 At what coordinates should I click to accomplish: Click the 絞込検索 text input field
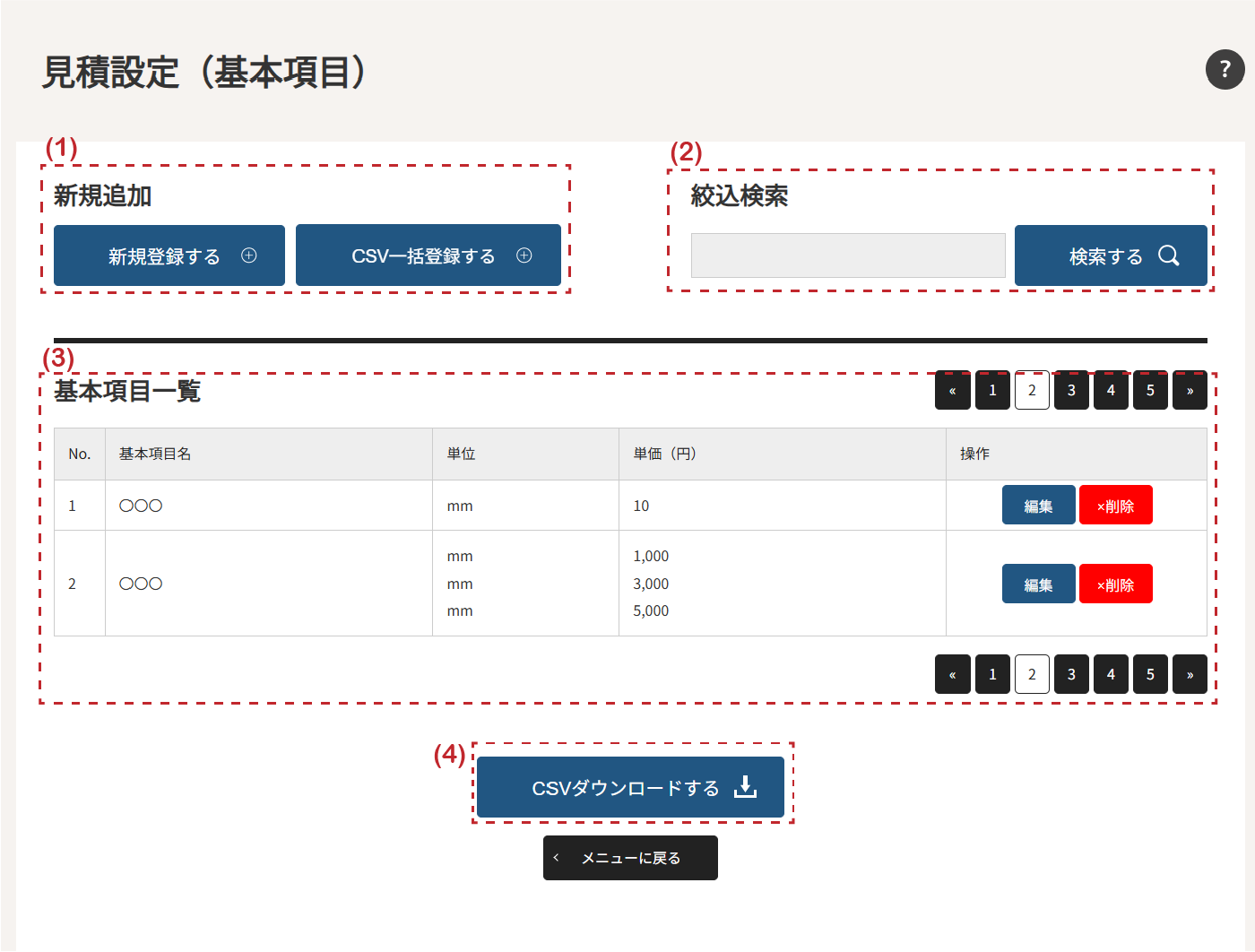847,256
